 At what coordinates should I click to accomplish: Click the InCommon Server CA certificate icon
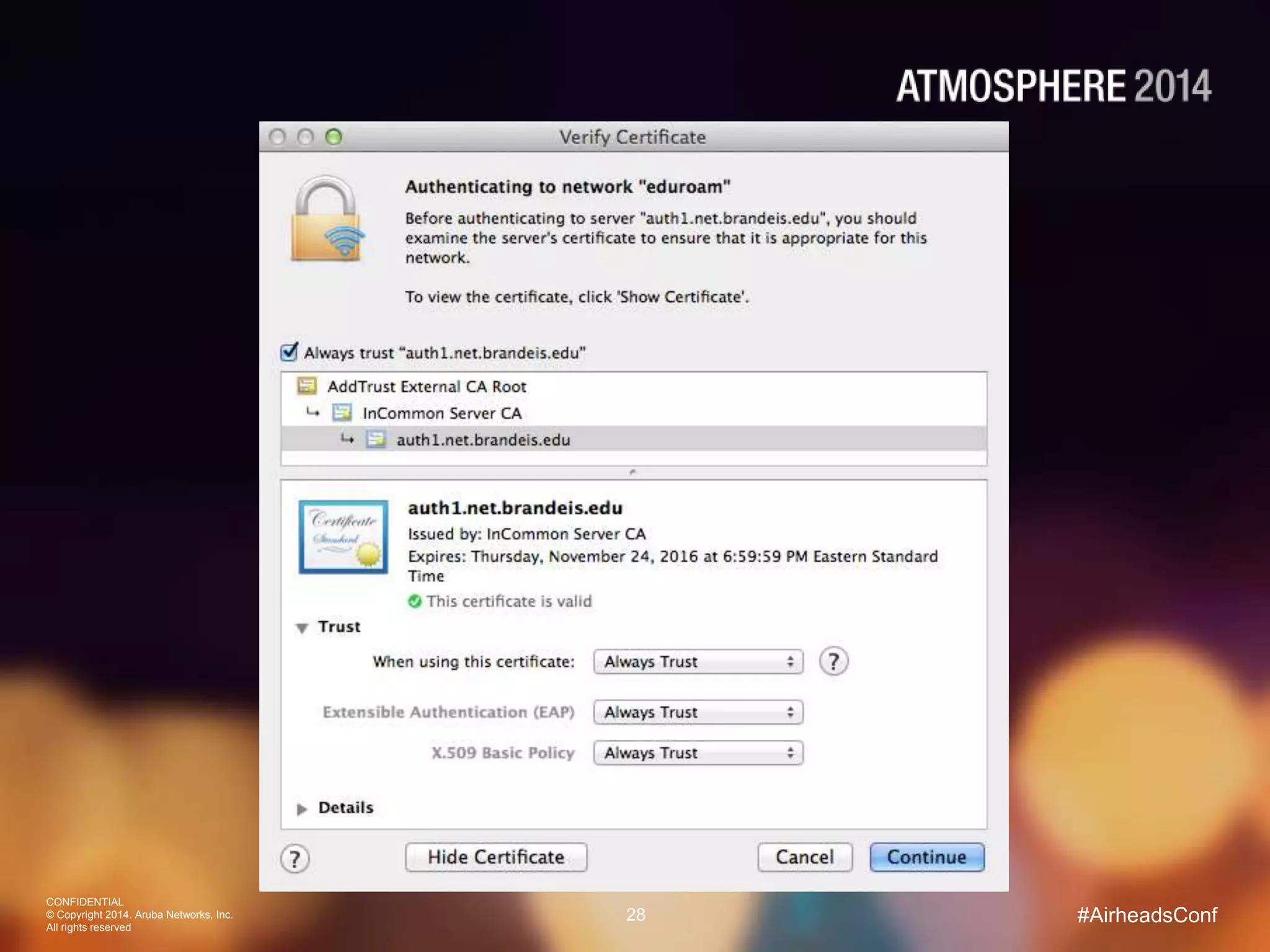(x=342, y=413)
